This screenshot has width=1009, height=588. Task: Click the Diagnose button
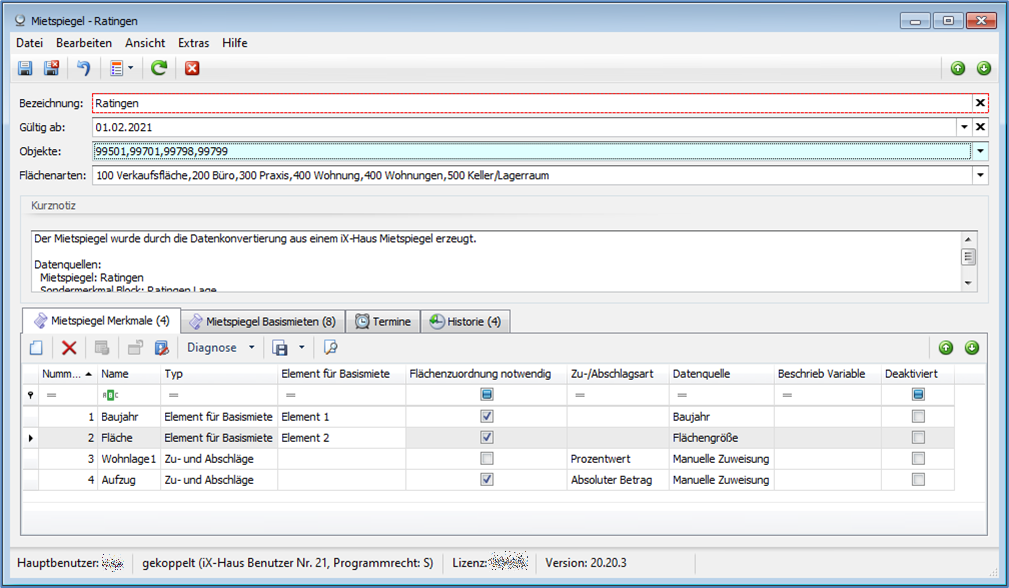point(211,348)
